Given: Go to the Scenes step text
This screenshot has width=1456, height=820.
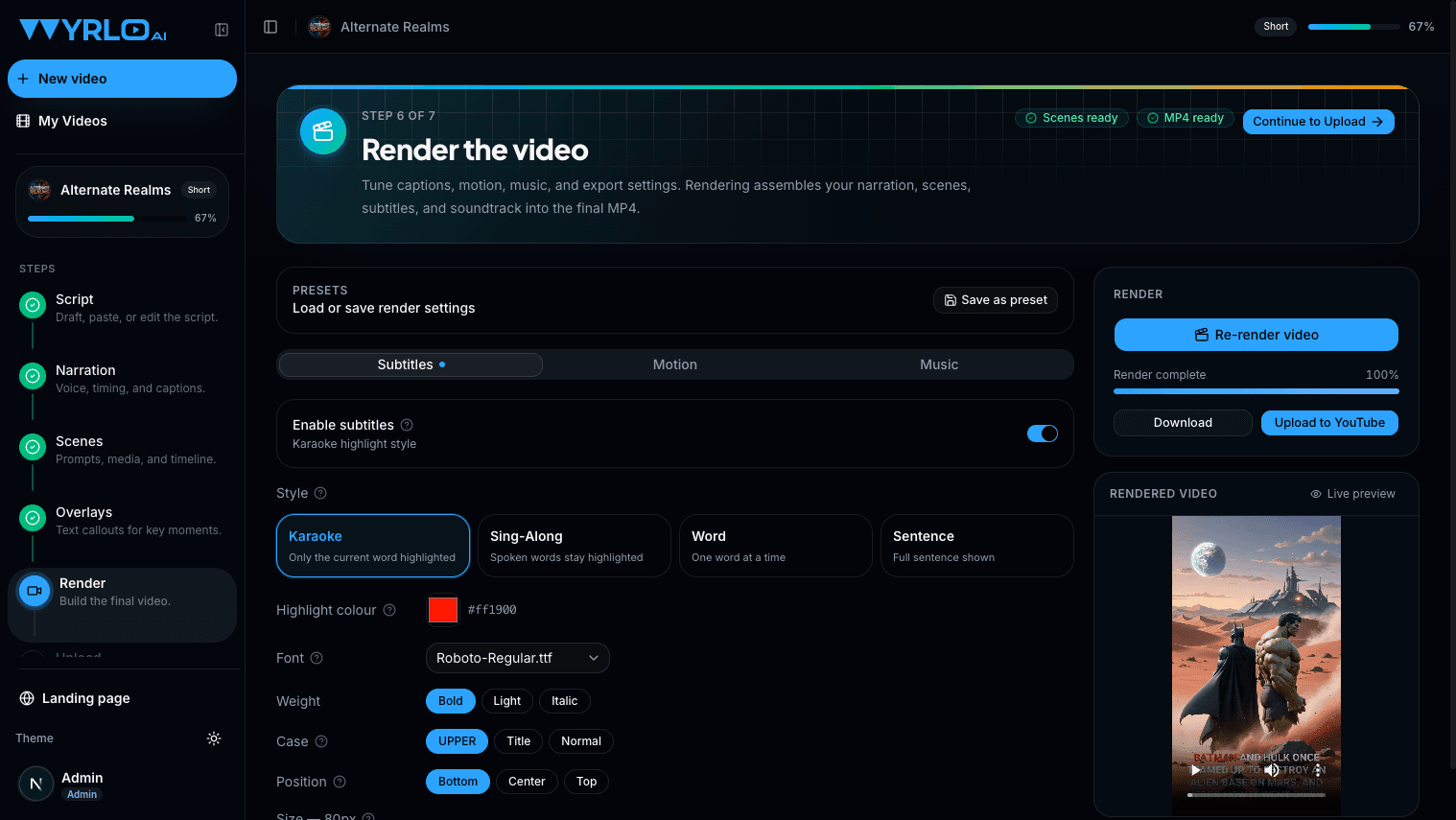Looking at the screenshot, I should point(135,450).
